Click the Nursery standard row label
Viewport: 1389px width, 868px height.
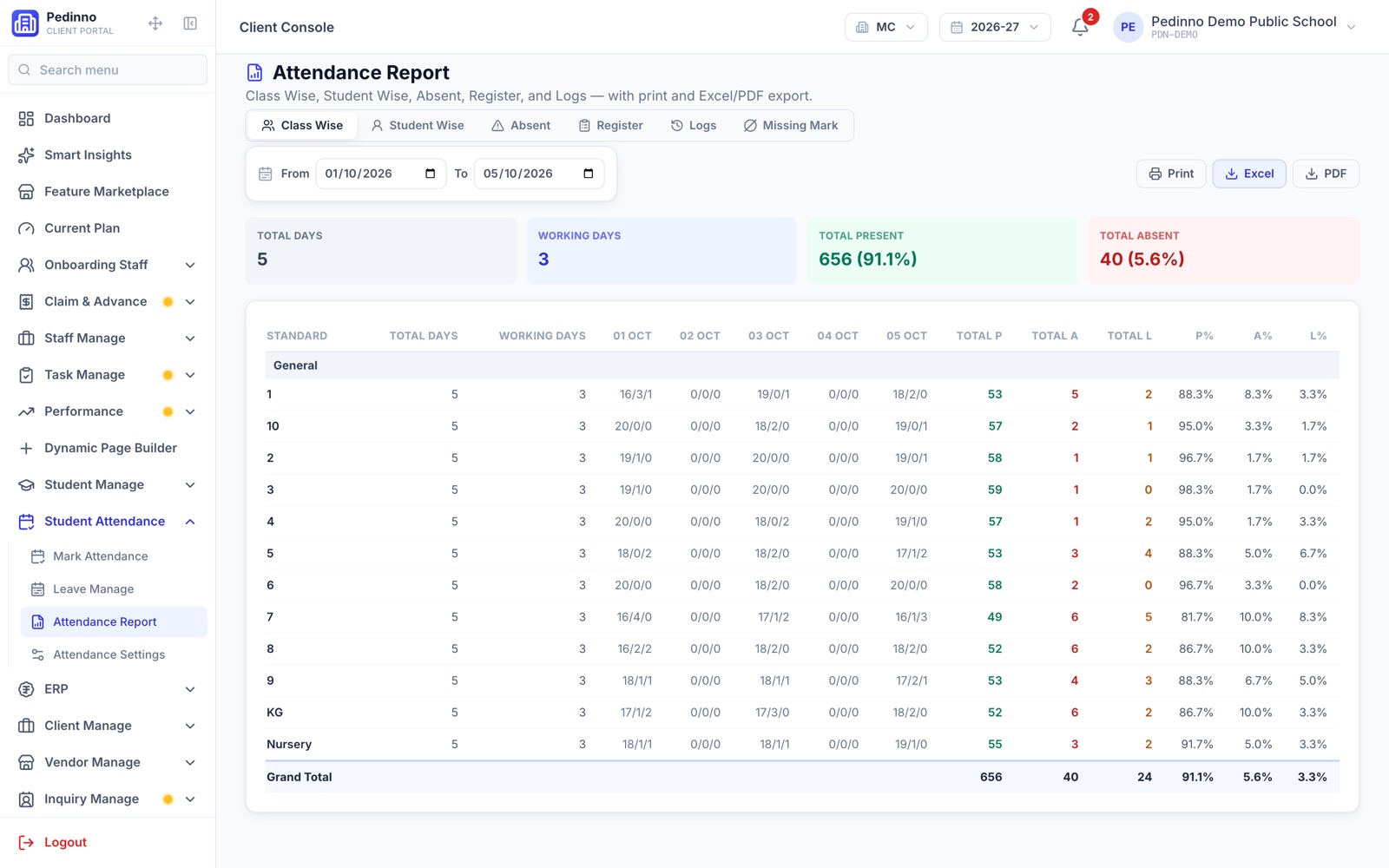click(x=289, y=744)
